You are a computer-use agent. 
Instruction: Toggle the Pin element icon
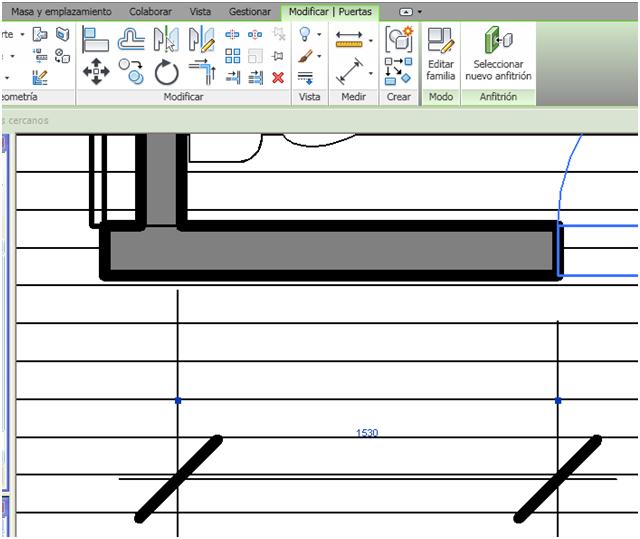pyautogui.click(x=278, y=56)
